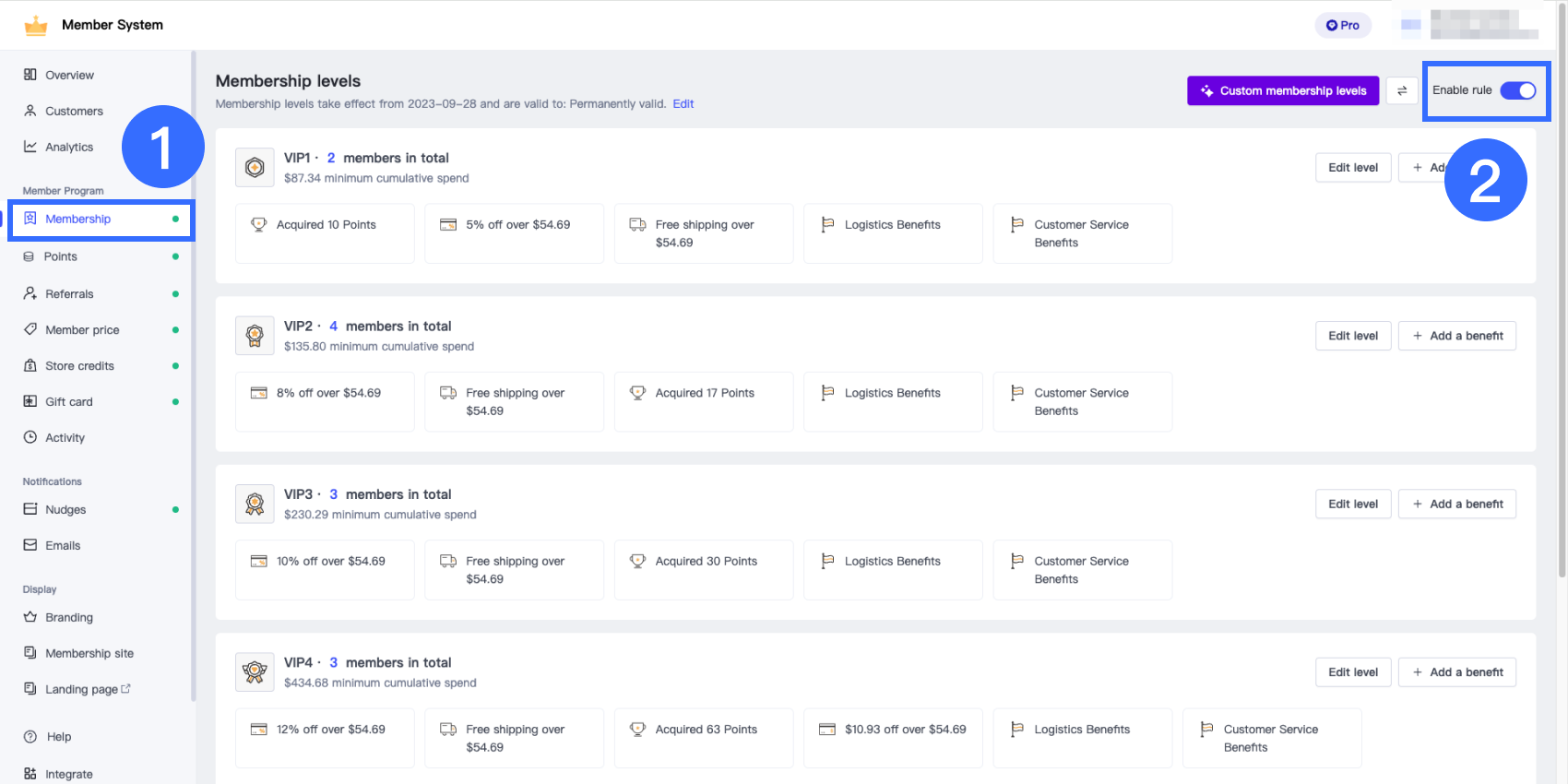The width and height of the screenshot is (1568, 784).
Task: Click the Pro plan badge
Action: [1343, 25]
